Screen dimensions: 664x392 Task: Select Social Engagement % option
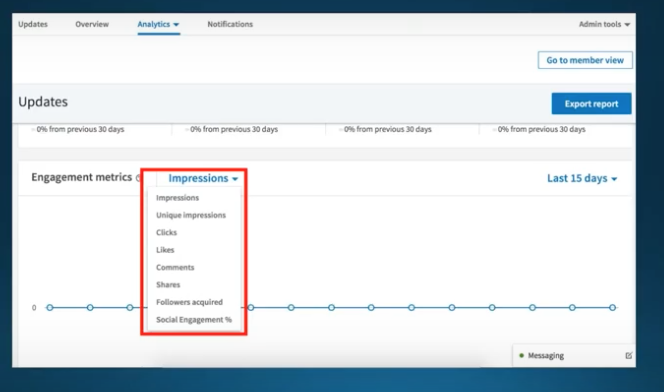point(194,319)
